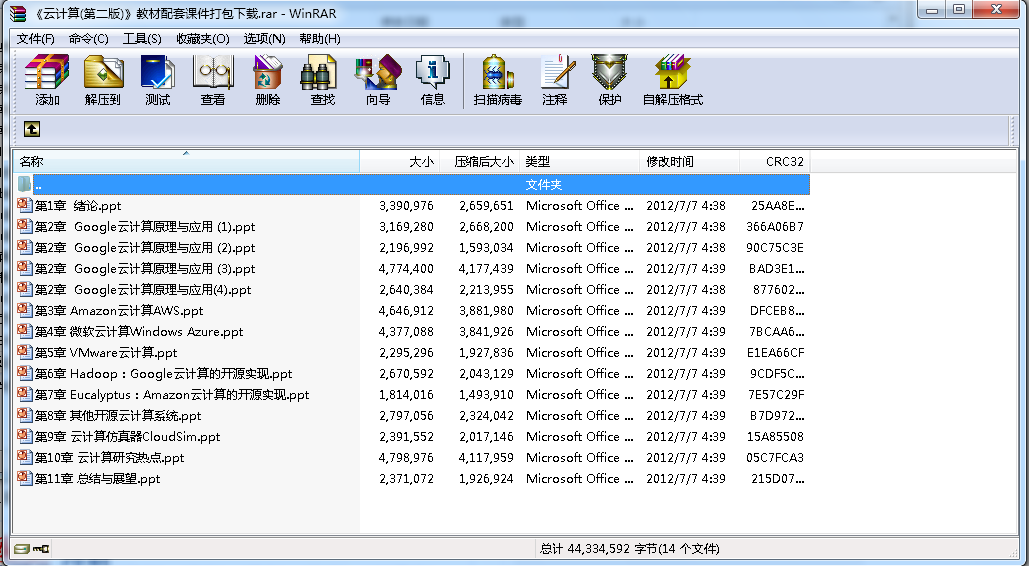
Task: Go up one level arrow icon
Action: 32,129
